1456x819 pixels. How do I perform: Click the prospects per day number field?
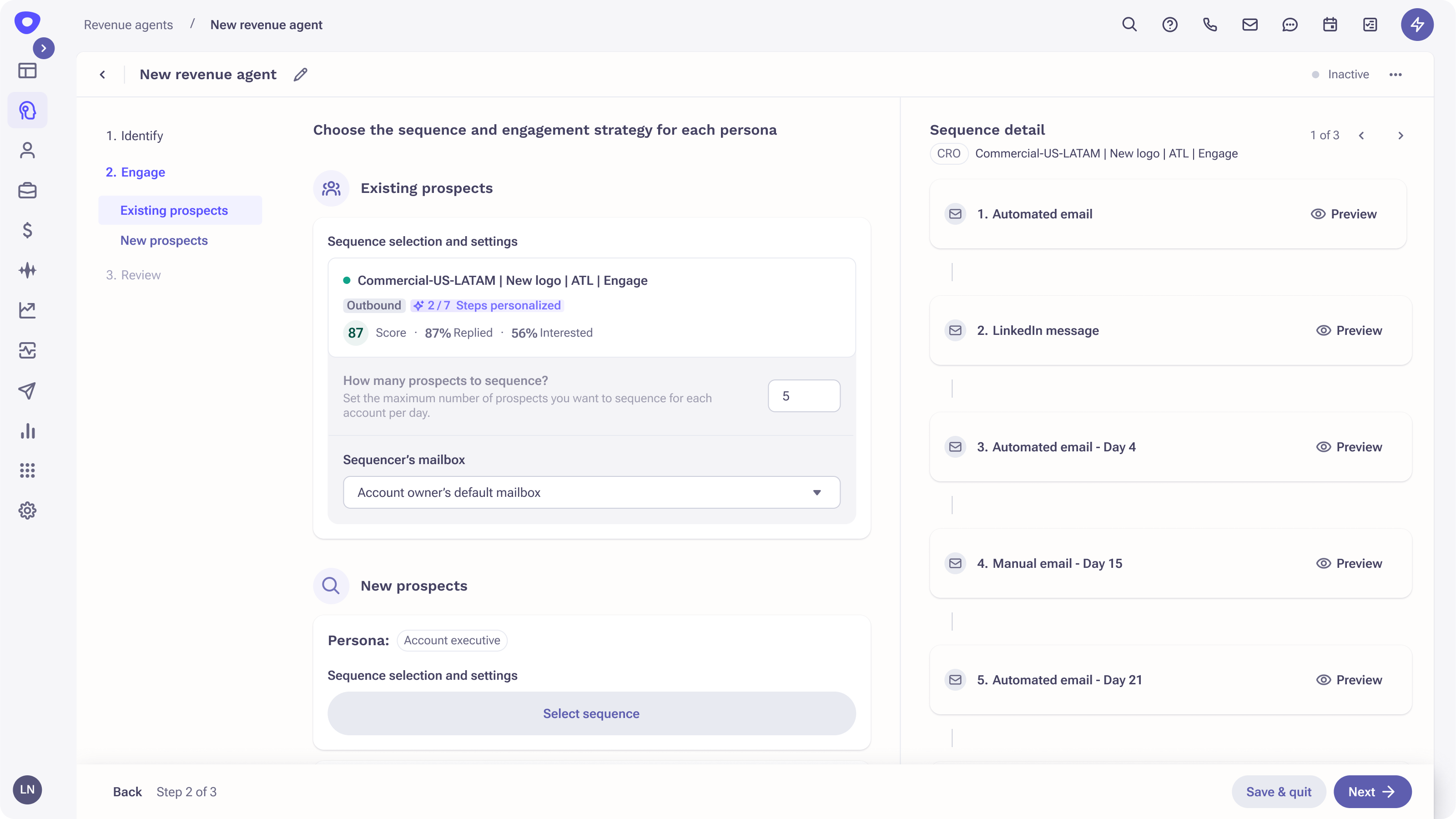point(804,396)
